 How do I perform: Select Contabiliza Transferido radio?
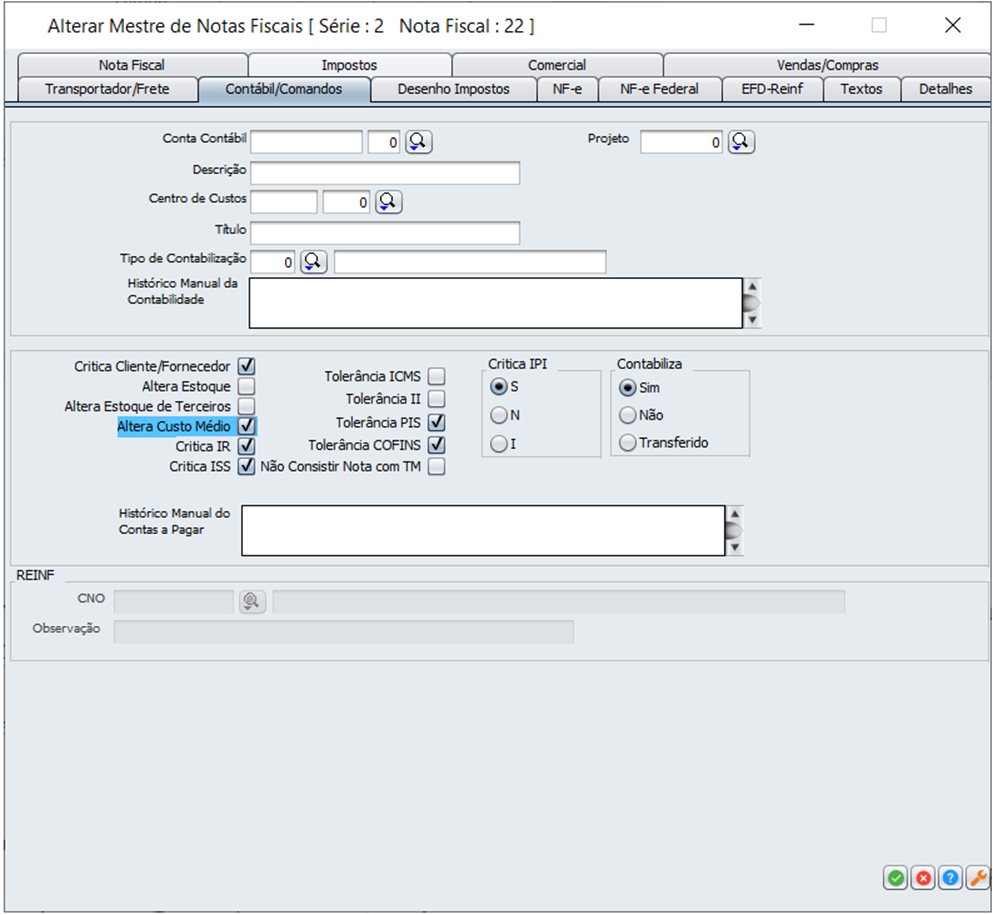628,443
